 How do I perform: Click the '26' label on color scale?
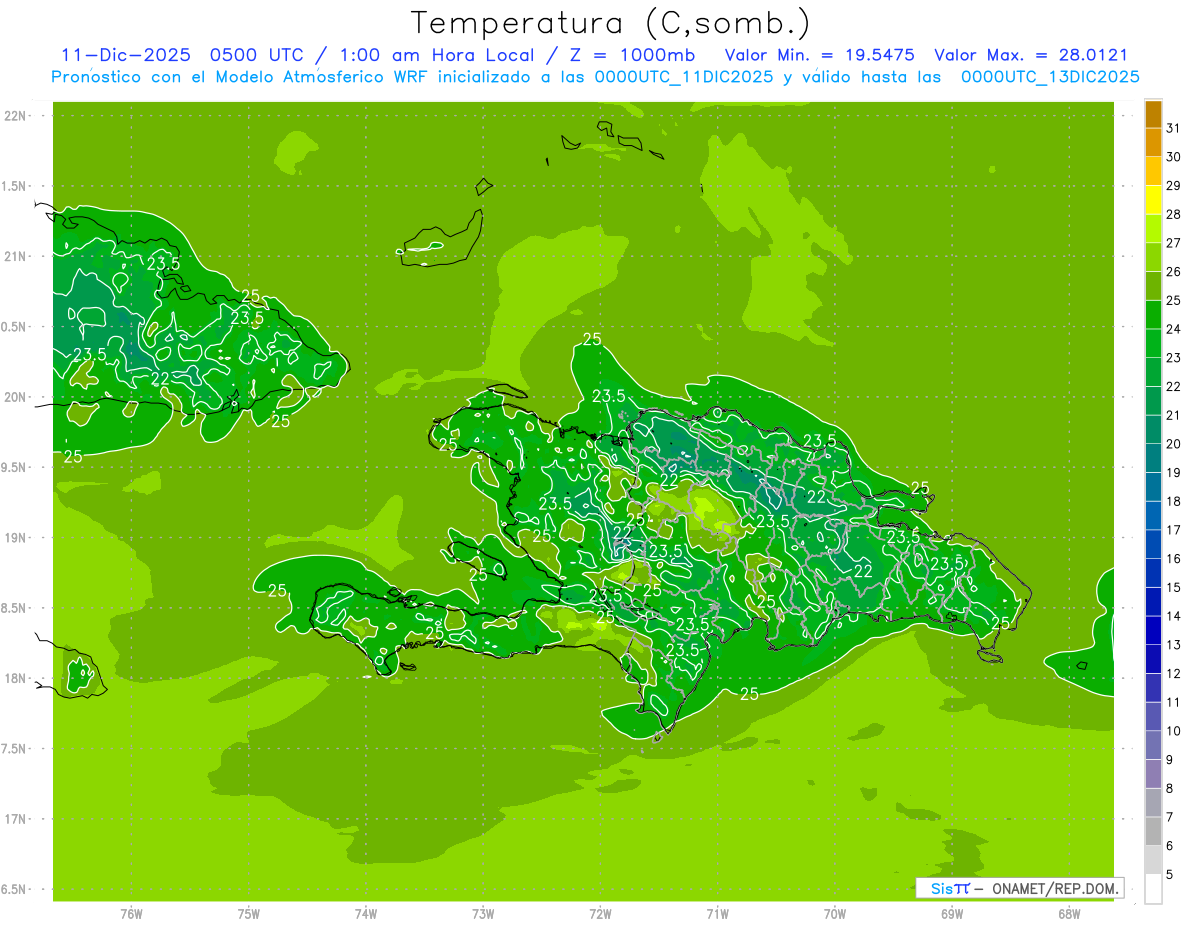(1173, 271)
